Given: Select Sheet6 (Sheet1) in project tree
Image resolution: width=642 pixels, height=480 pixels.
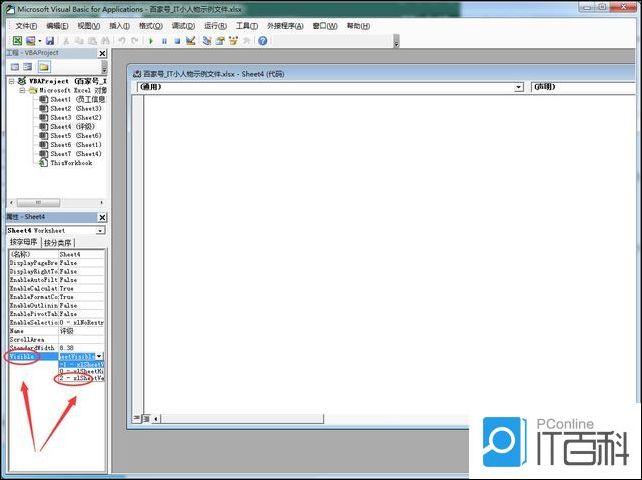Looking at the screenshot, I should click(70, 145).
